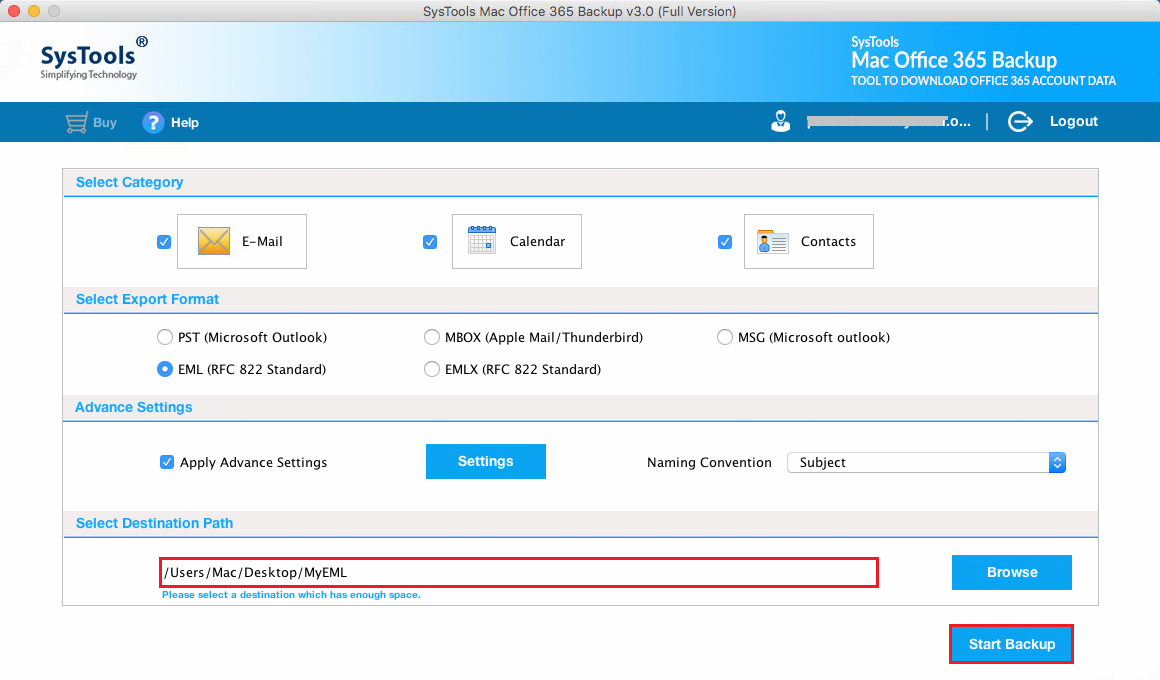
Task: Click Browse to choose destination
Action: [1012, 572]
